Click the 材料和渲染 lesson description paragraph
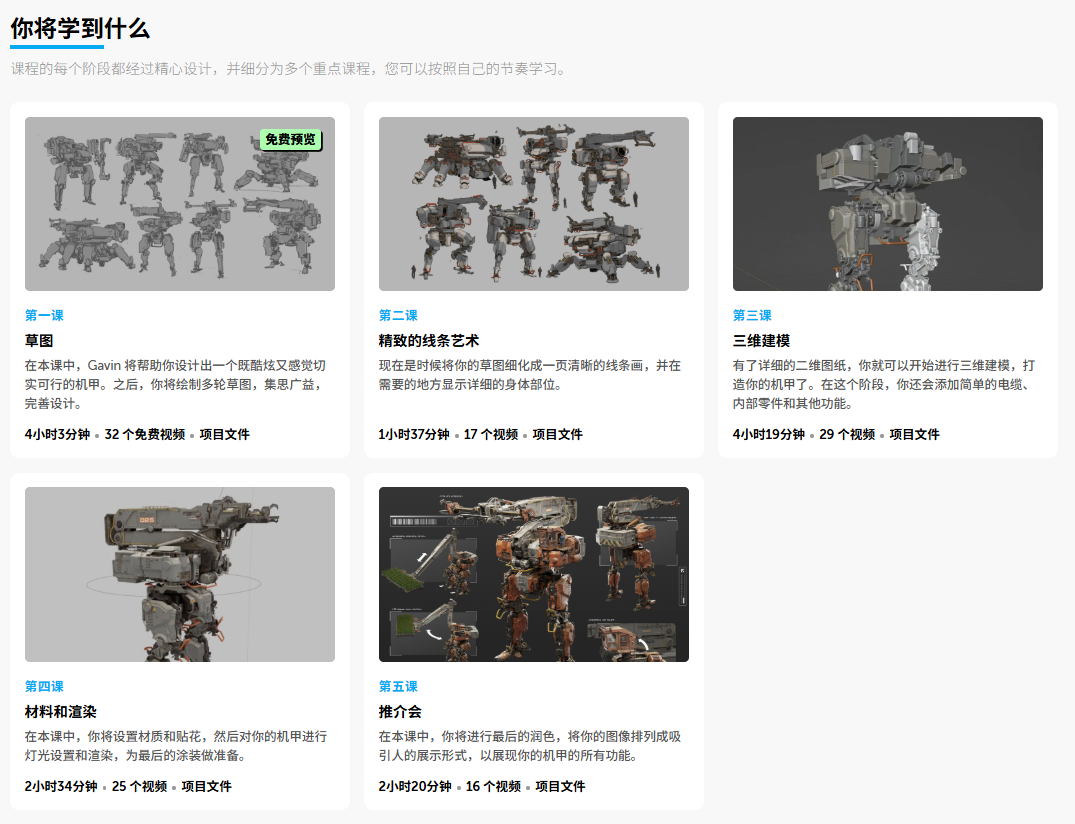Image resolution: width=1075 pixels, height=824 pixels. click(176, 746)
